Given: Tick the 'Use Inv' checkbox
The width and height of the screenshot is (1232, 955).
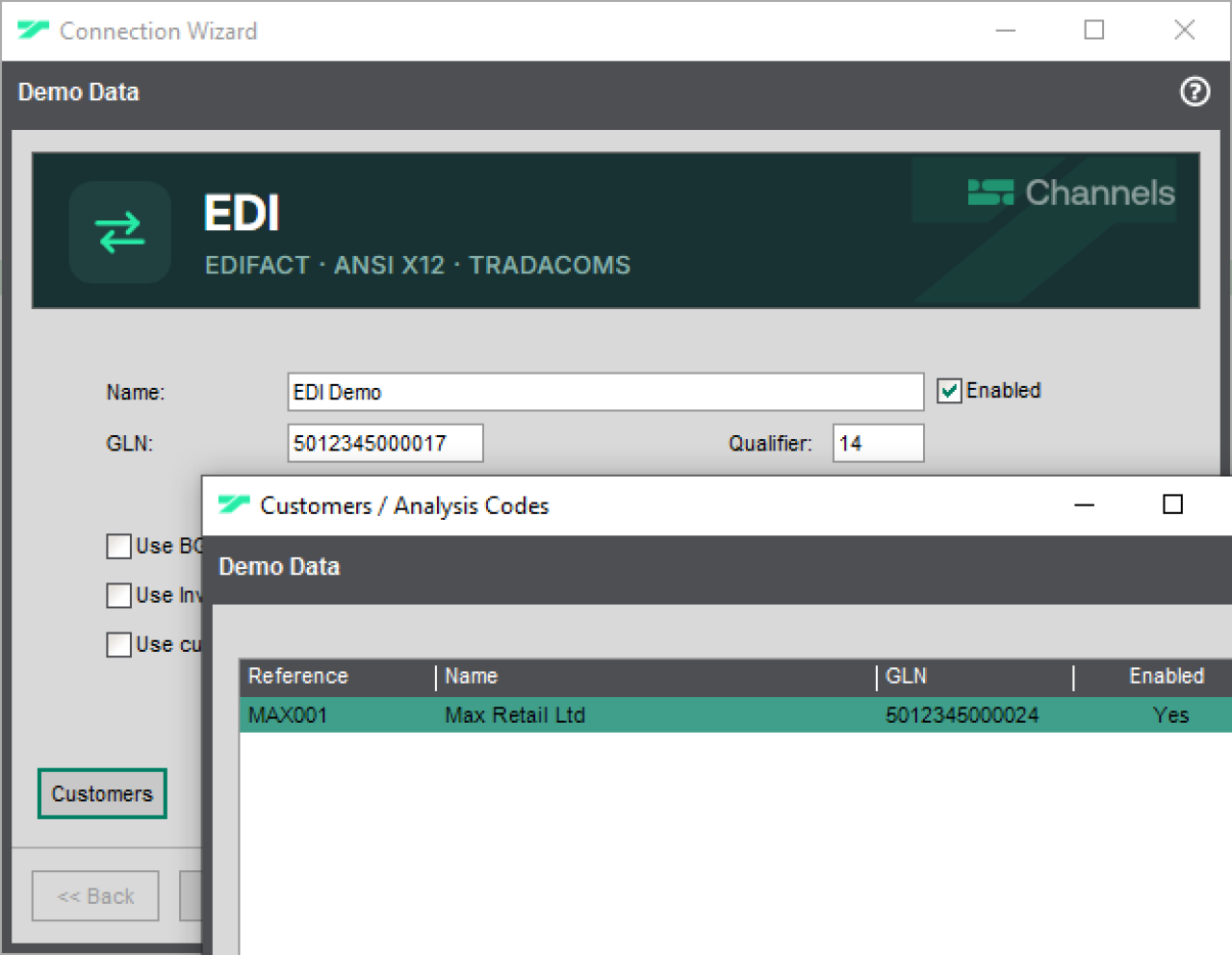Looking at the screenshot, I should [118, 596].
